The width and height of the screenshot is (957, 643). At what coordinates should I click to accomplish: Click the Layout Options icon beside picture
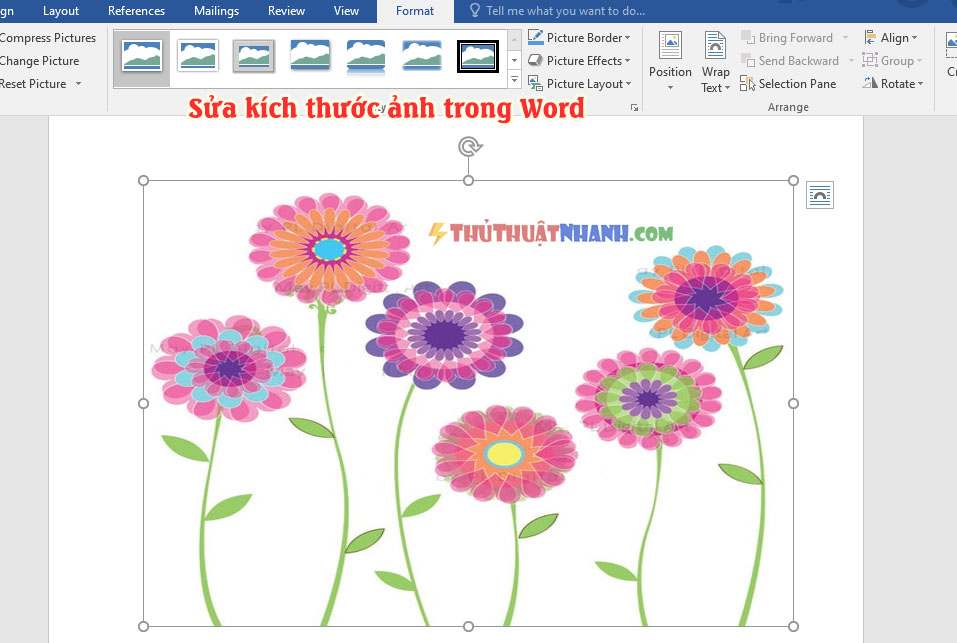[x=820, y=195]
